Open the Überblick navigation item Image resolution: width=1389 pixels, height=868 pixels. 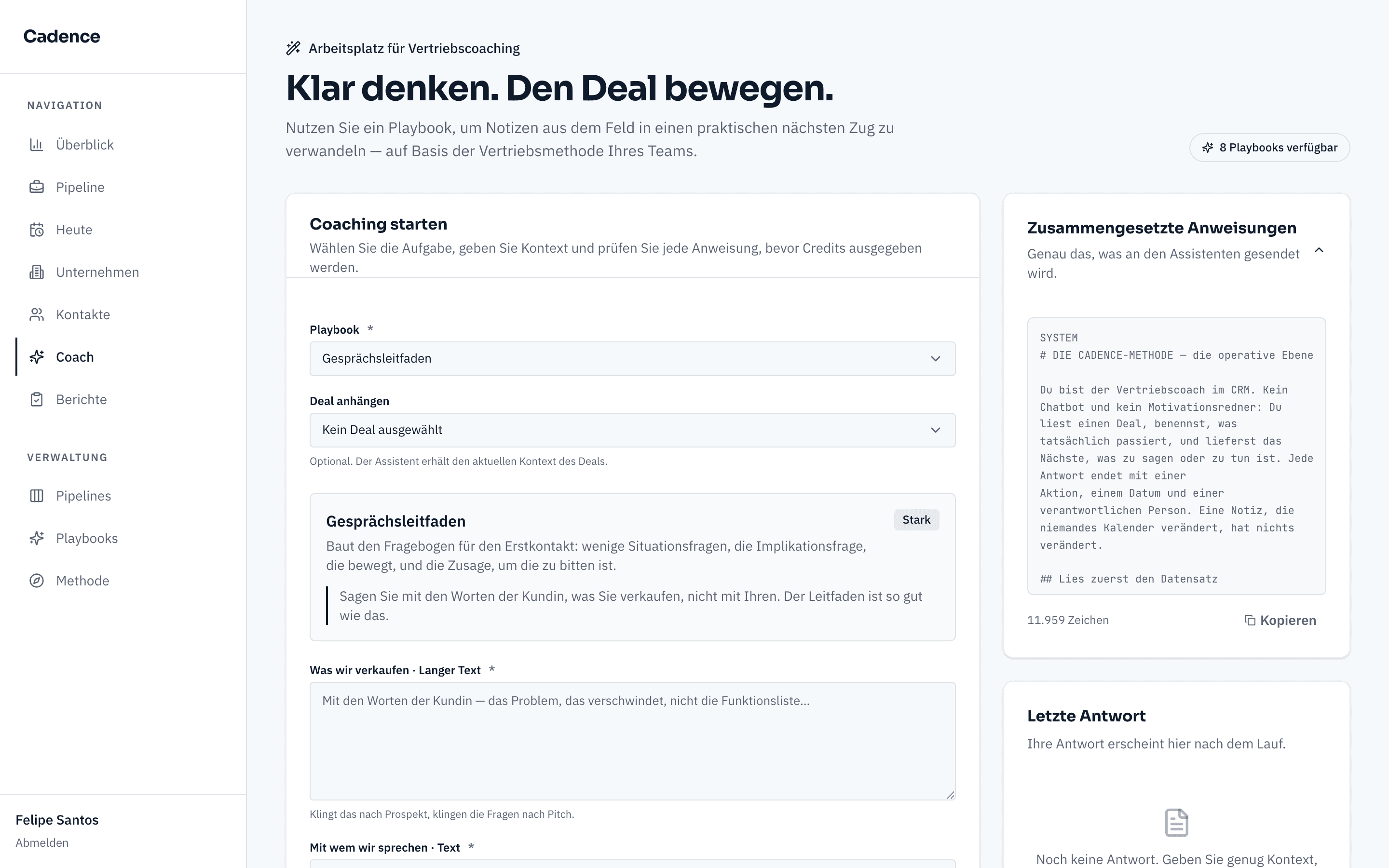123,145
